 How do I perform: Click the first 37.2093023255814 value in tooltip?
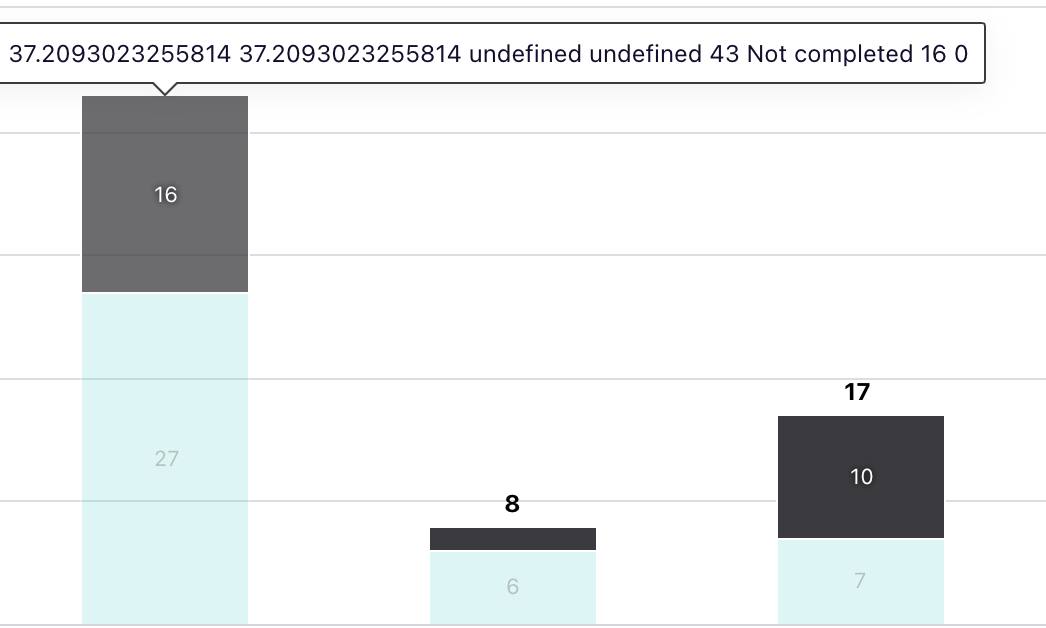pos(120,54)
